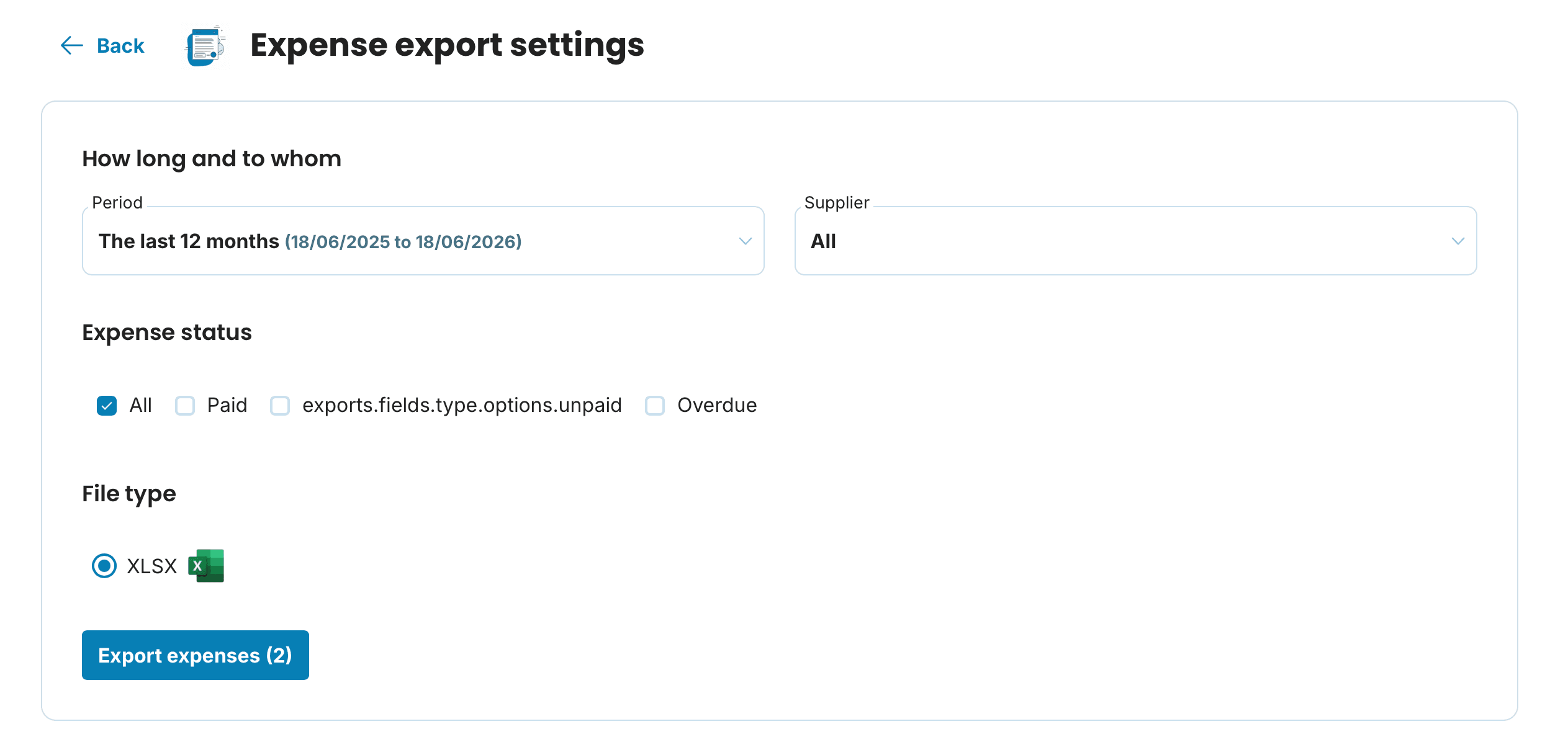This screenshot has width=1568, height=737.
Task: Check the Paid status checkbox
Action: point(185,406)
